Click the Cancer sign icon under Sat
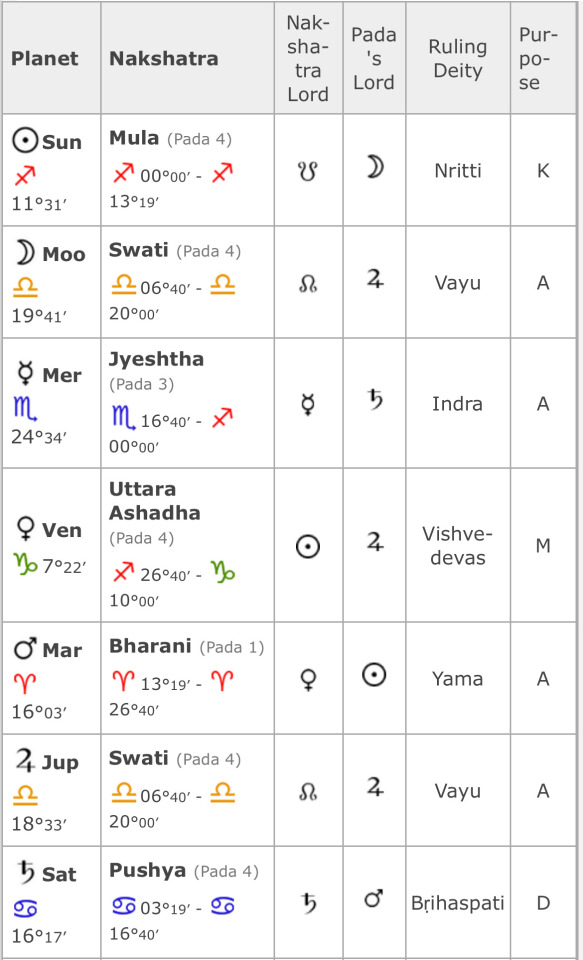This screenshot has width=583, height=960. point(25,909)
